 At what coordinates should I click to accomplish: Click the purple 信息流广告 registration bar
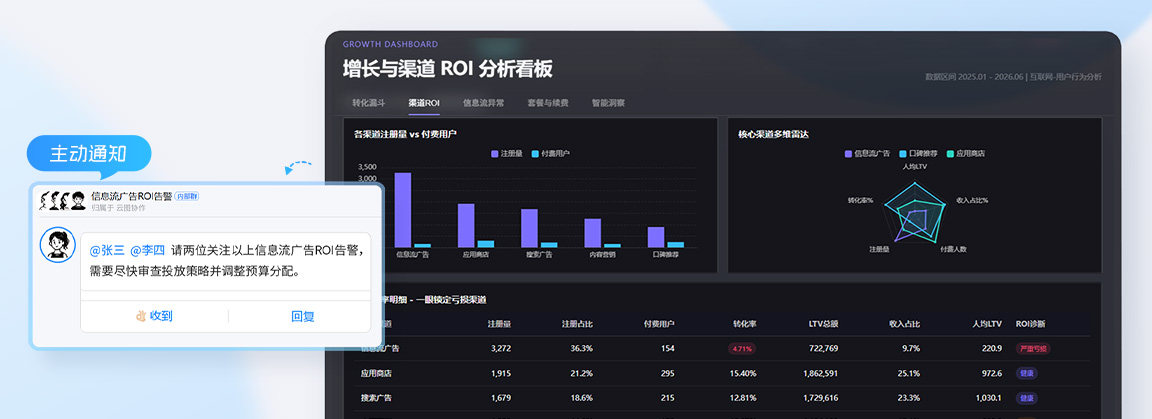(403, 210)
